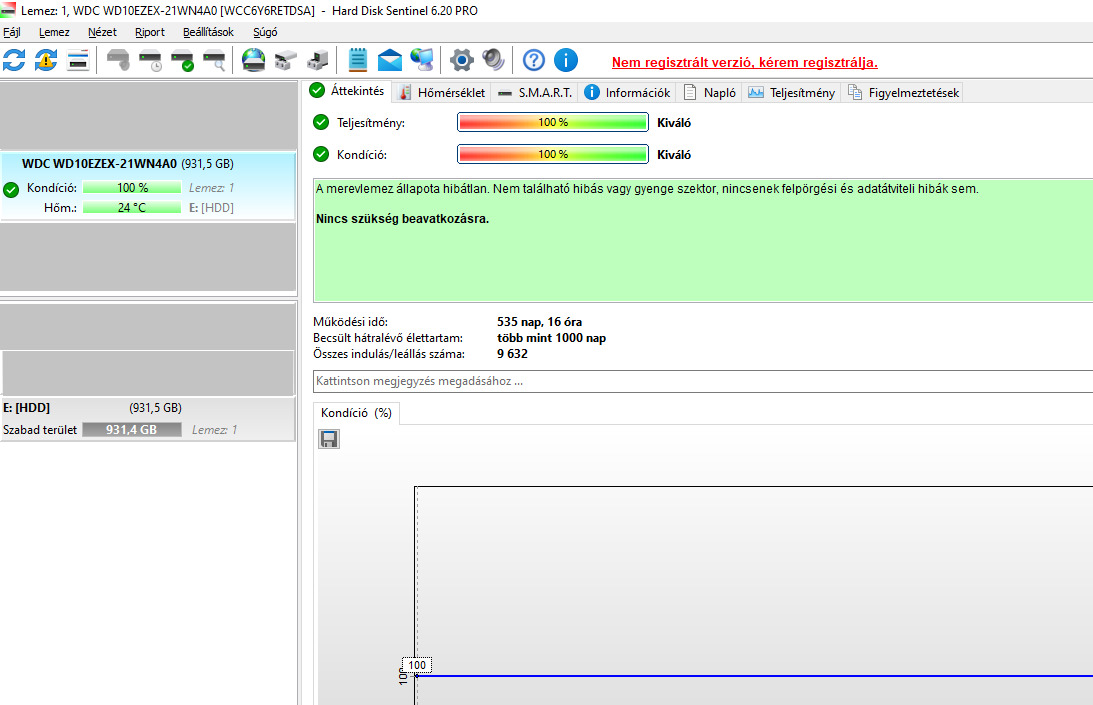Click the blue info circle icon

[x=566, y=61]
